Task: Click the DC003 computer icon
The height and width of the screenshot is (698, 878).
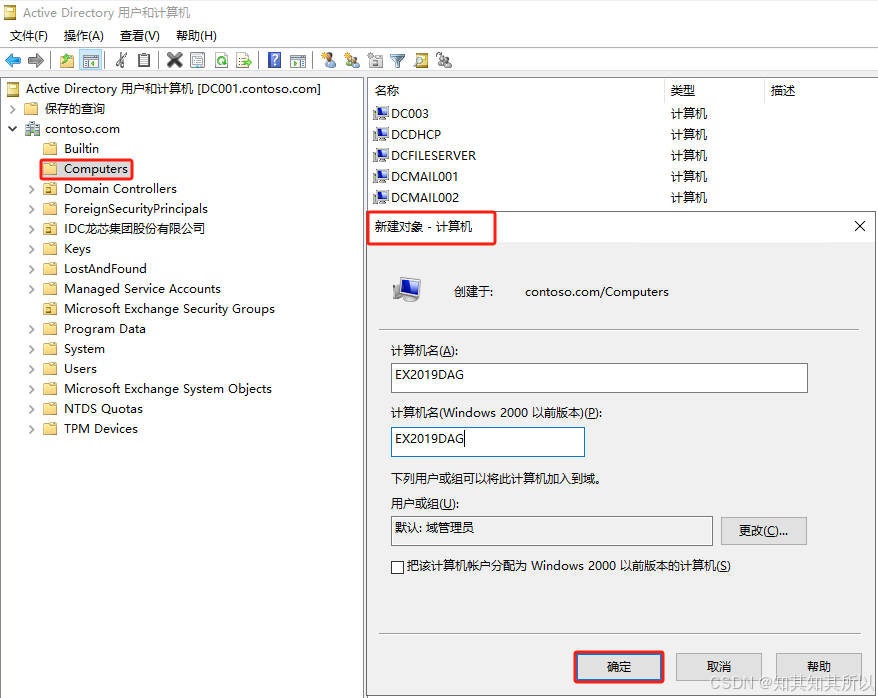Action: (381, 114)
